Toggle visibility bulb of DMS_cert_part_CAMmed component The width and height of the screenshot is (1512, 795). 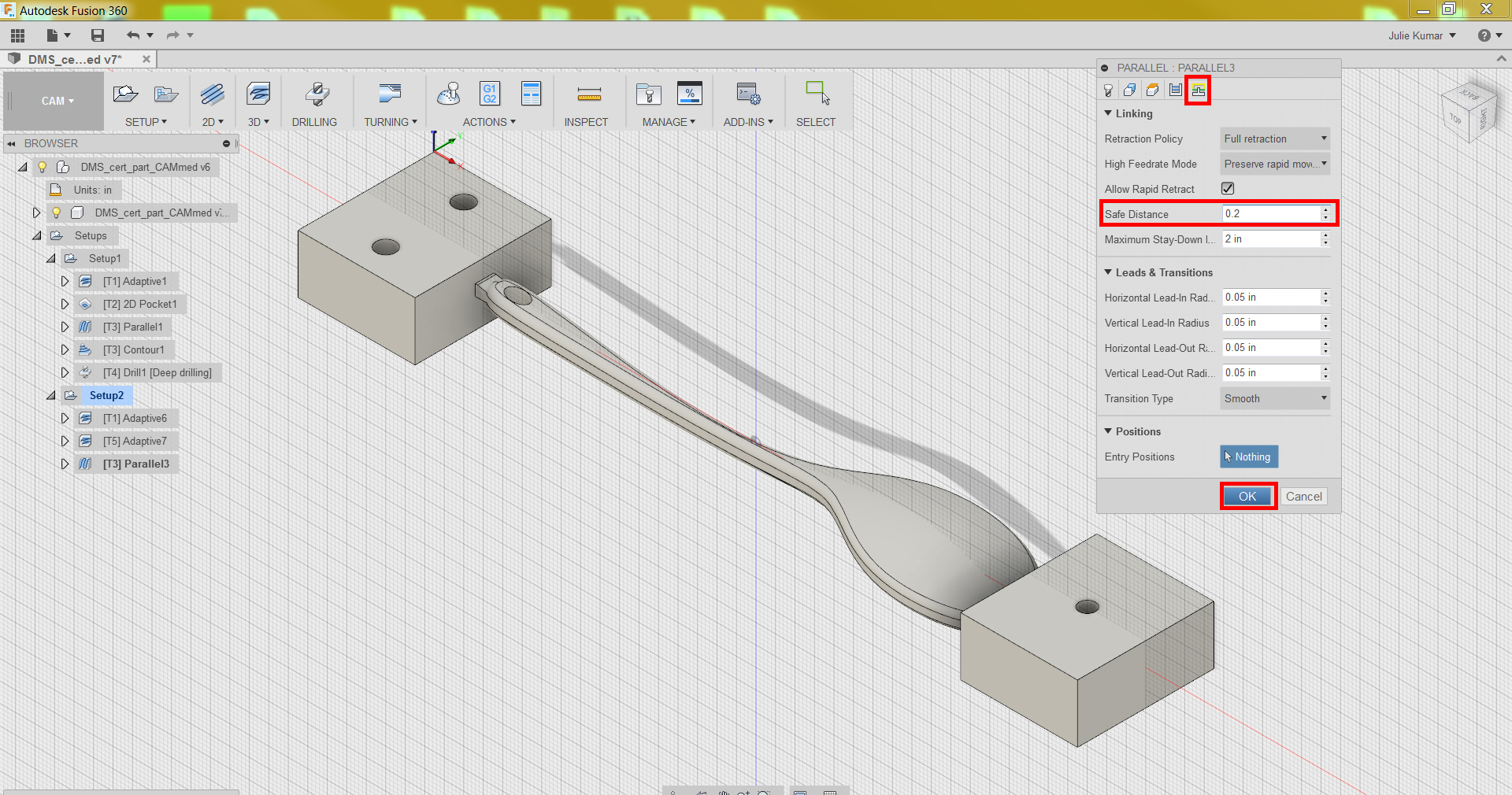[57, 213]
